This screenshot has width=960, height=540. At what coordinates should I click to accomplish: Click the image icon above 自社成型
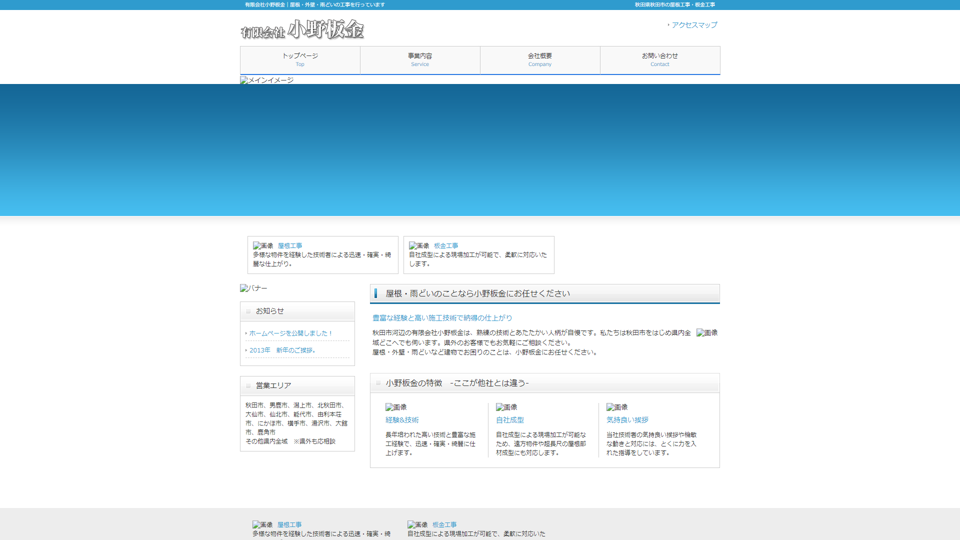click(x=506, y=408)
